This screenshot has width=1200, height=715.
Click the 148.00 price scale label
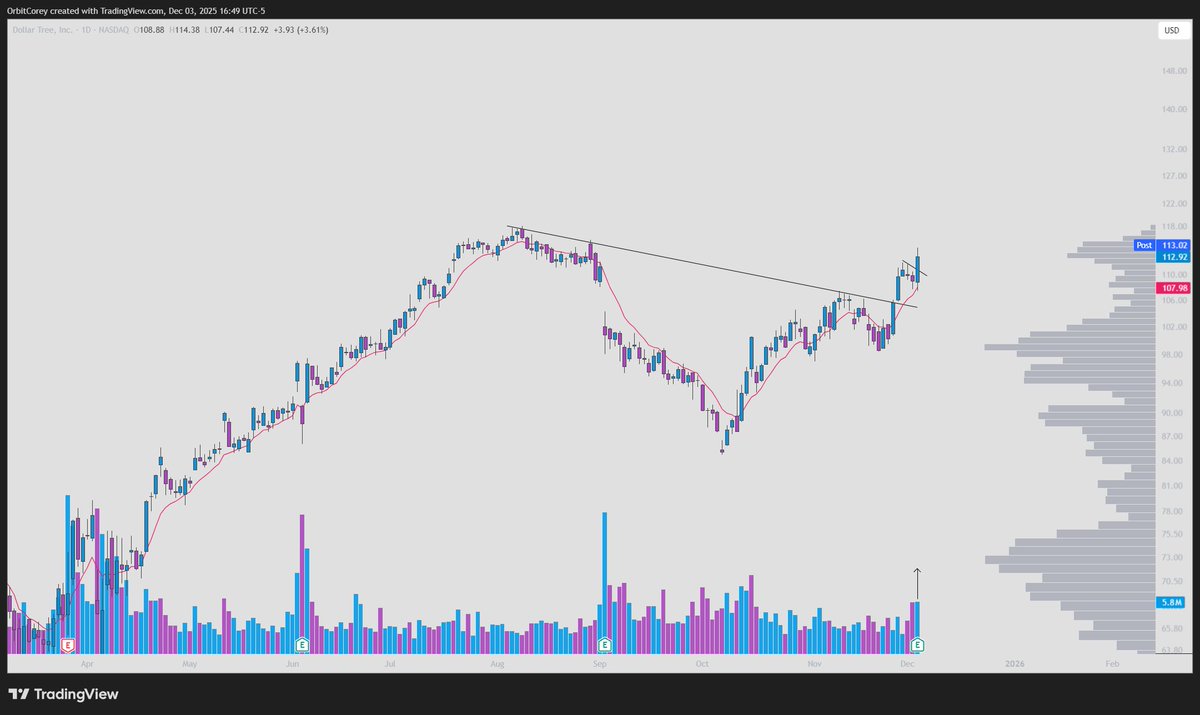click(x=1174, y=71)
